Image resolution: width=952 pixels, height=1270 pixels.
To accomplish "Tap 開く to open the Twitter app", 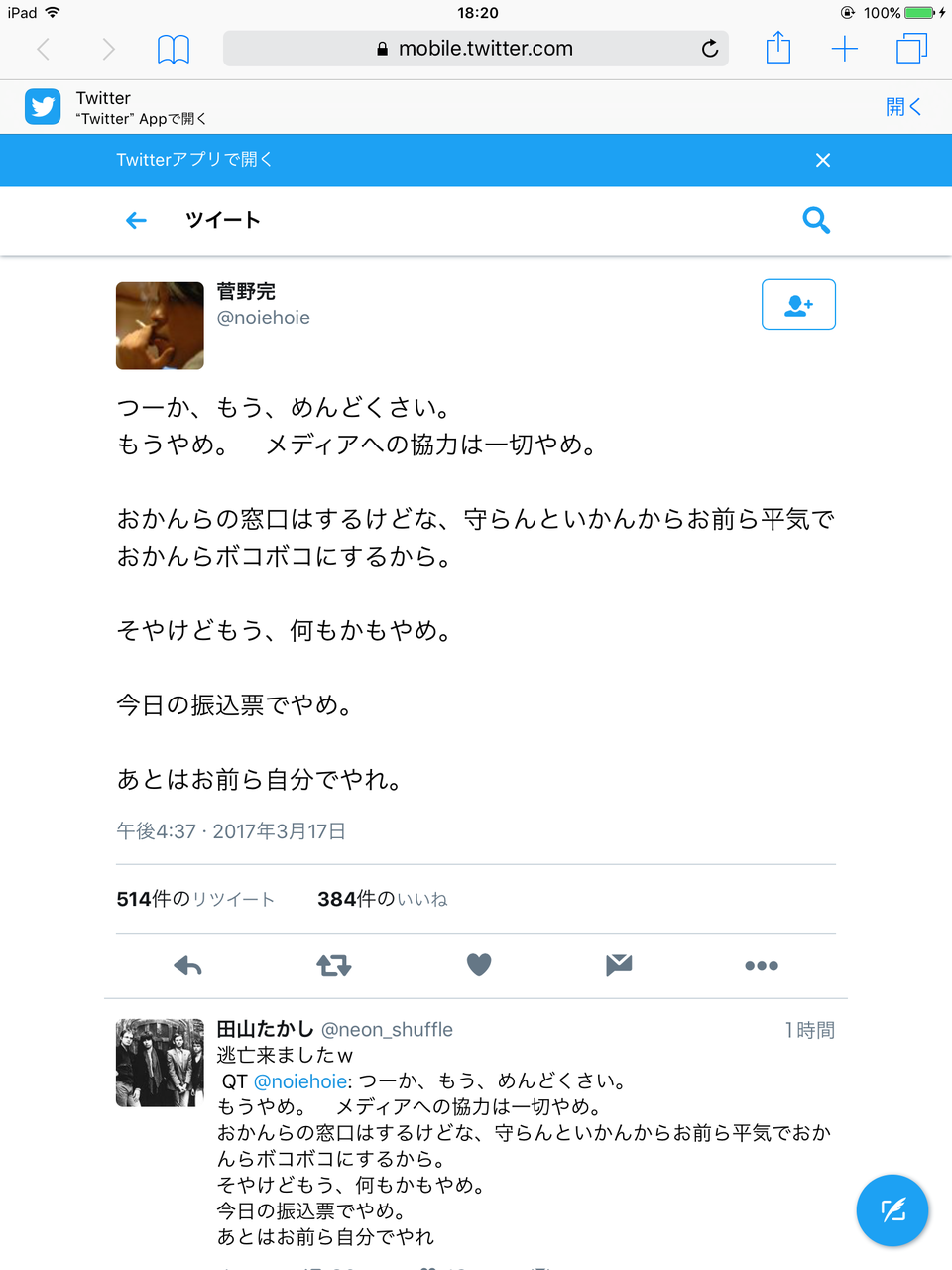I will click(x=903, y=107).
